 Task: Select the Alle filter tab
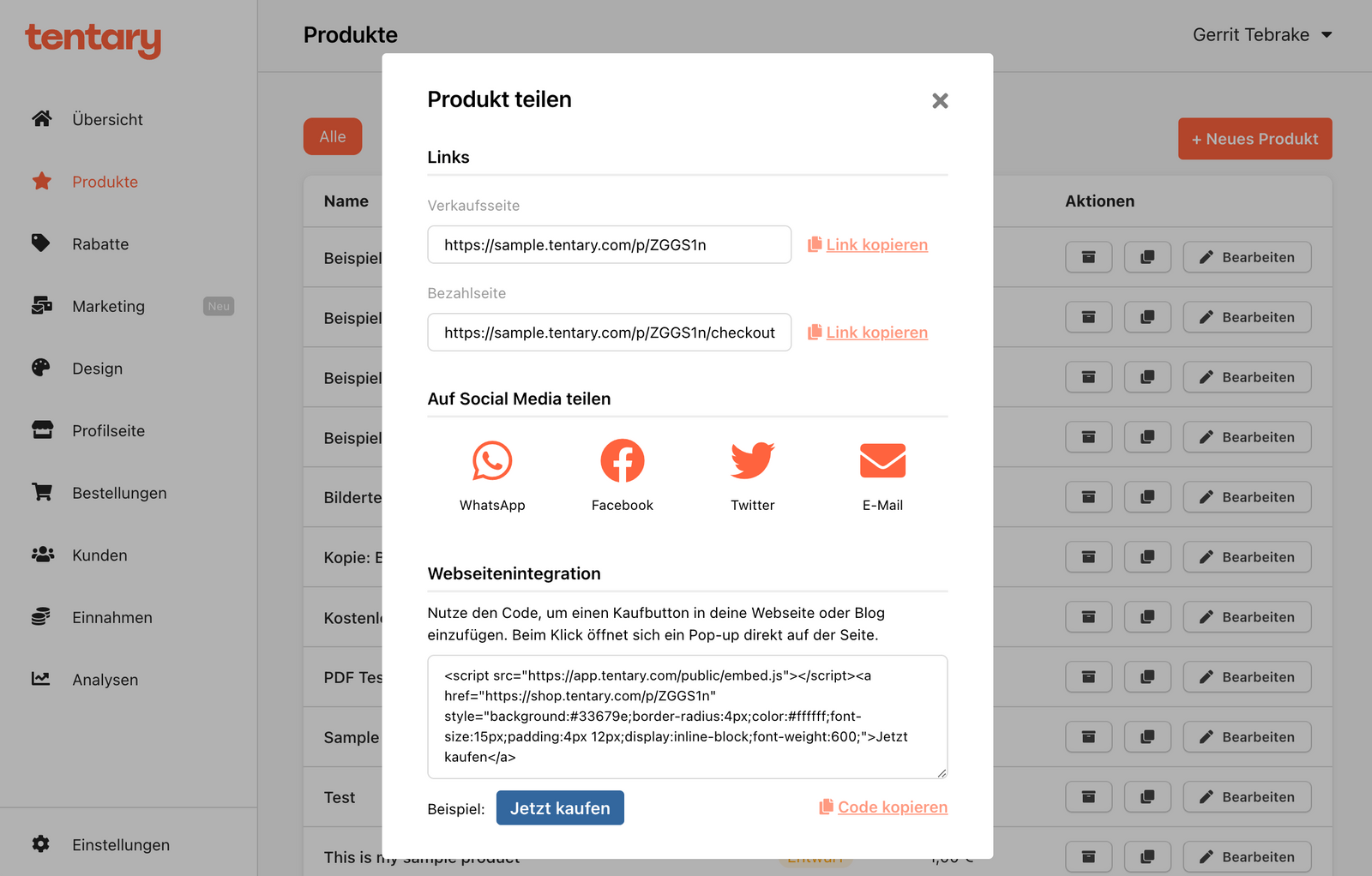point(333,137)
